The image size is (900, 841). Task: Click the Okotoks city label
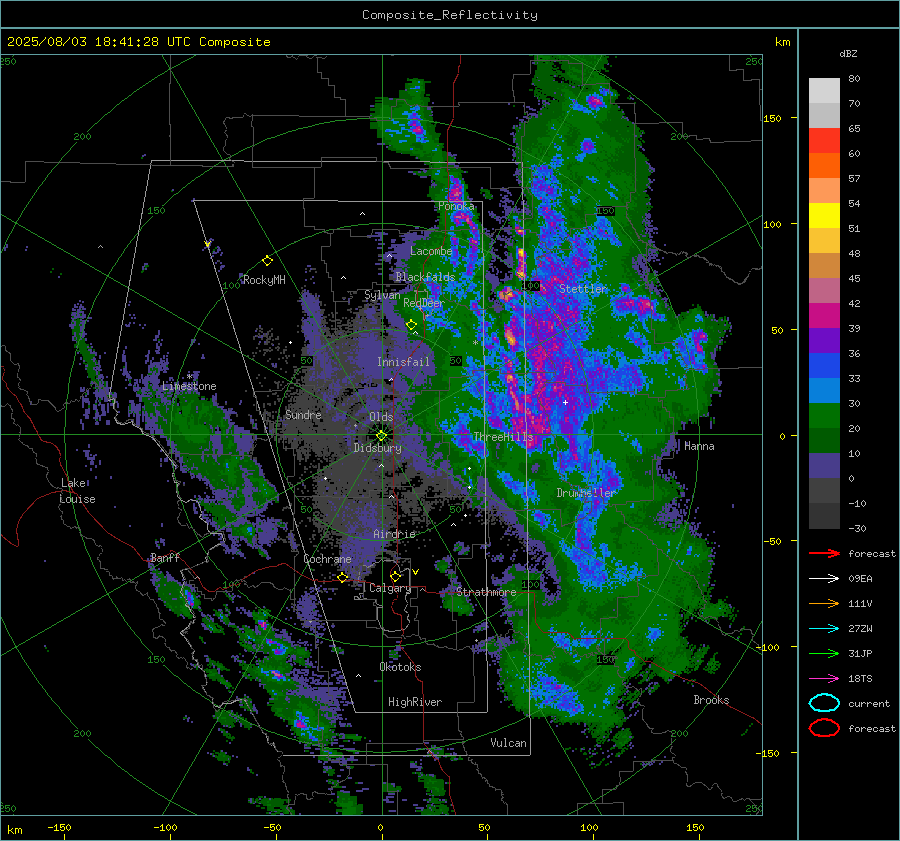coord(401,667)
